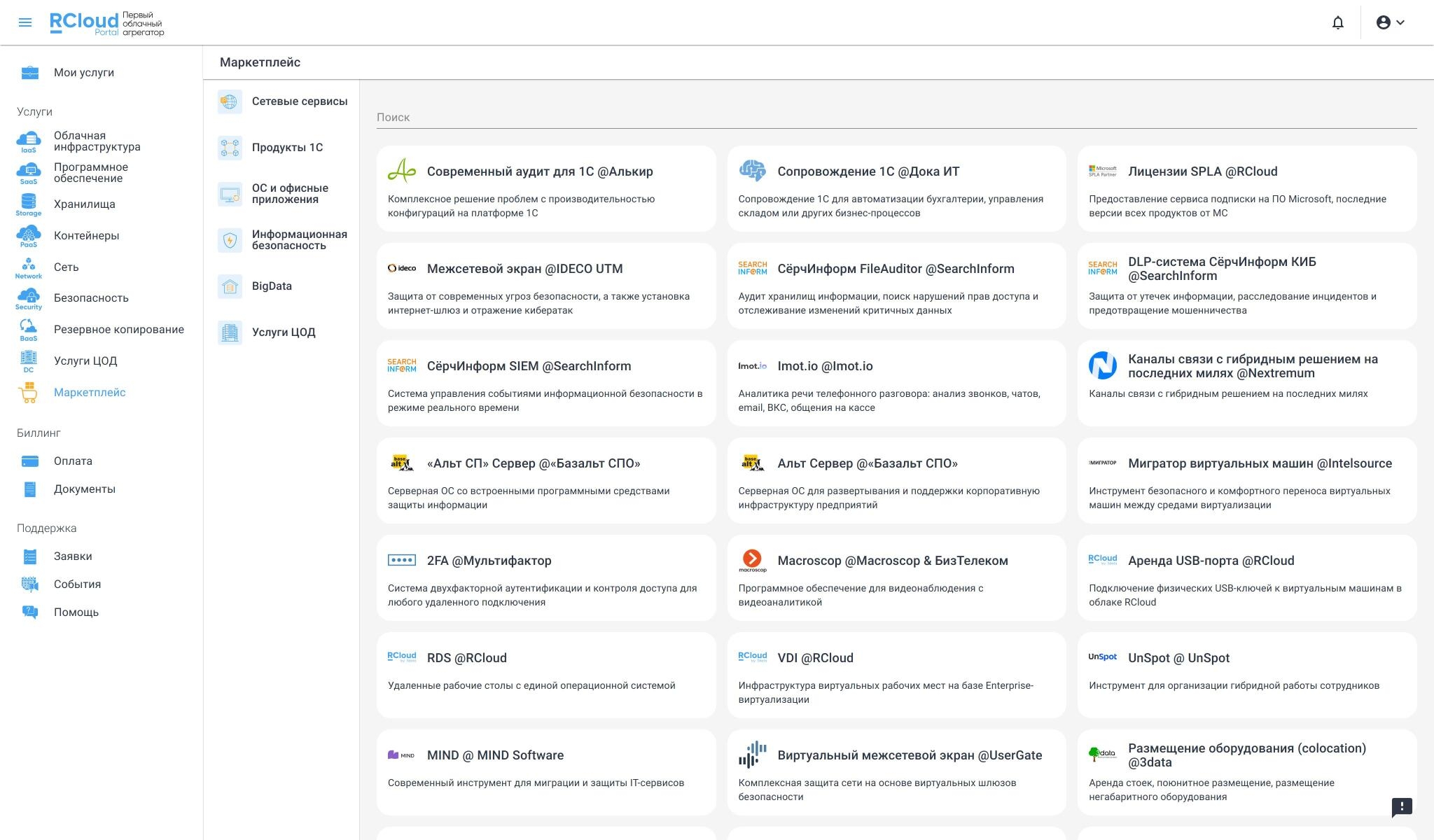Image resolution: width=1434 pixels, height=840 pixels.
Task: Open Хранилища menu item
Action: click(85, 204)
